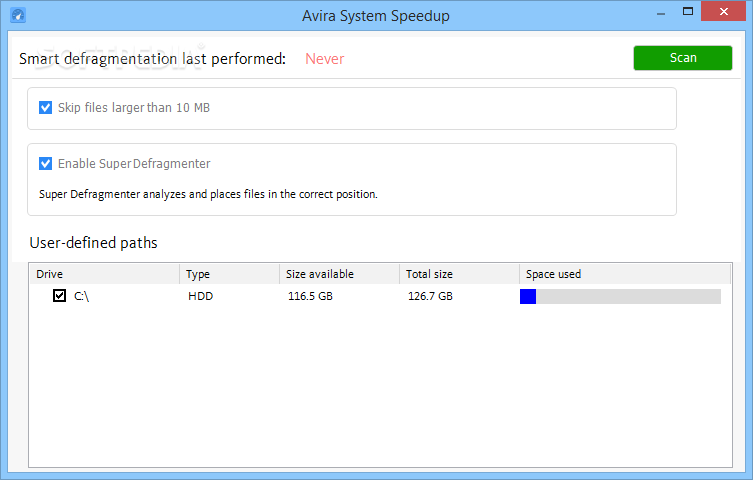This screenshot has height=480, width=753.
Task: Click the 116.5 GB size available value
Action: 310,296
